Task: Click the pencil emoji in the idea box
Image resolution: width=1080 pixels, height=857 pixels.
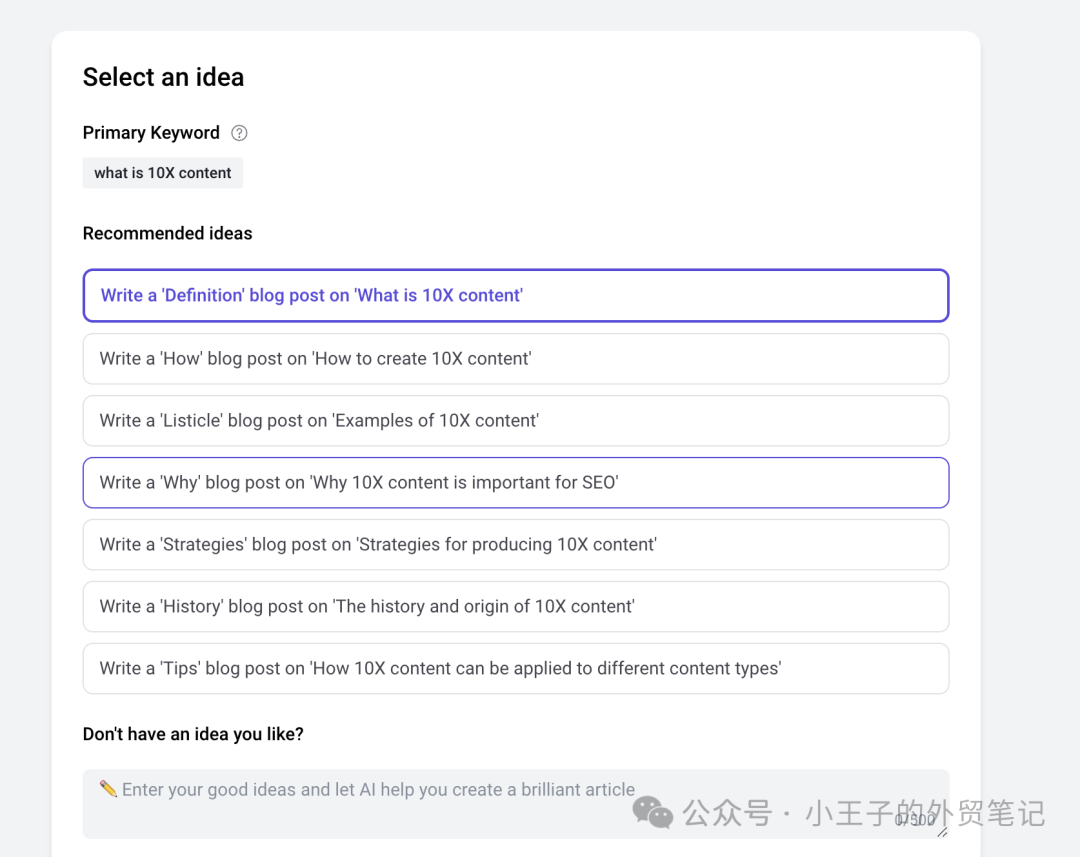Action: [108, 788]
